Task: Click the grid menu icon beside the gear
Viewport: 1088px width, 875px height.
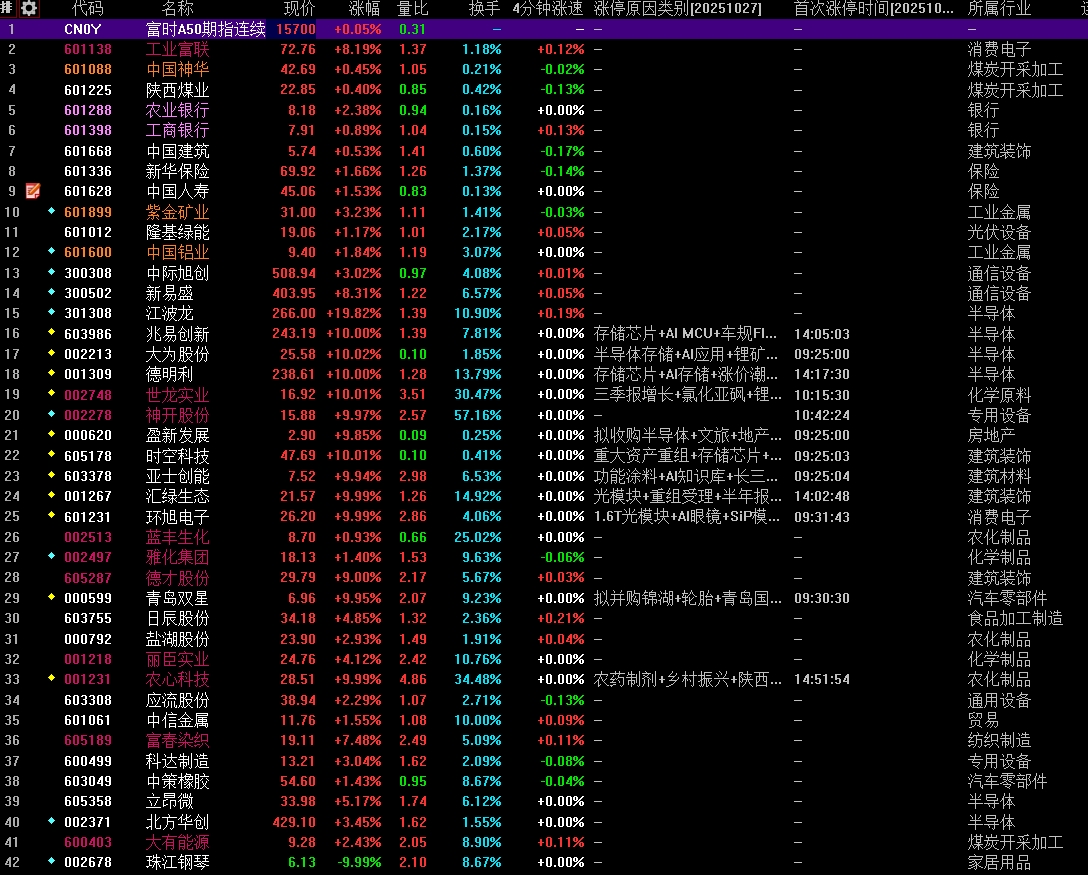Action: [x=7, y=8]
